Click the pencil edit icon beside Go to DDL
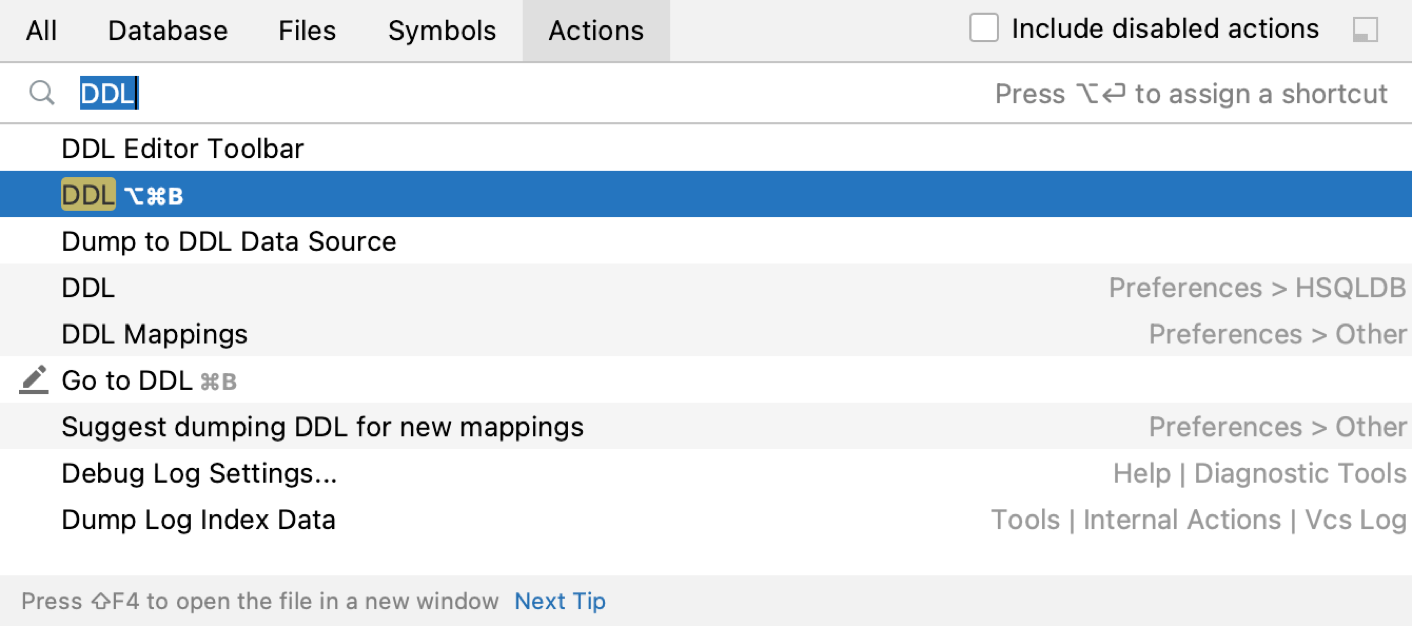 pos(33,378)
